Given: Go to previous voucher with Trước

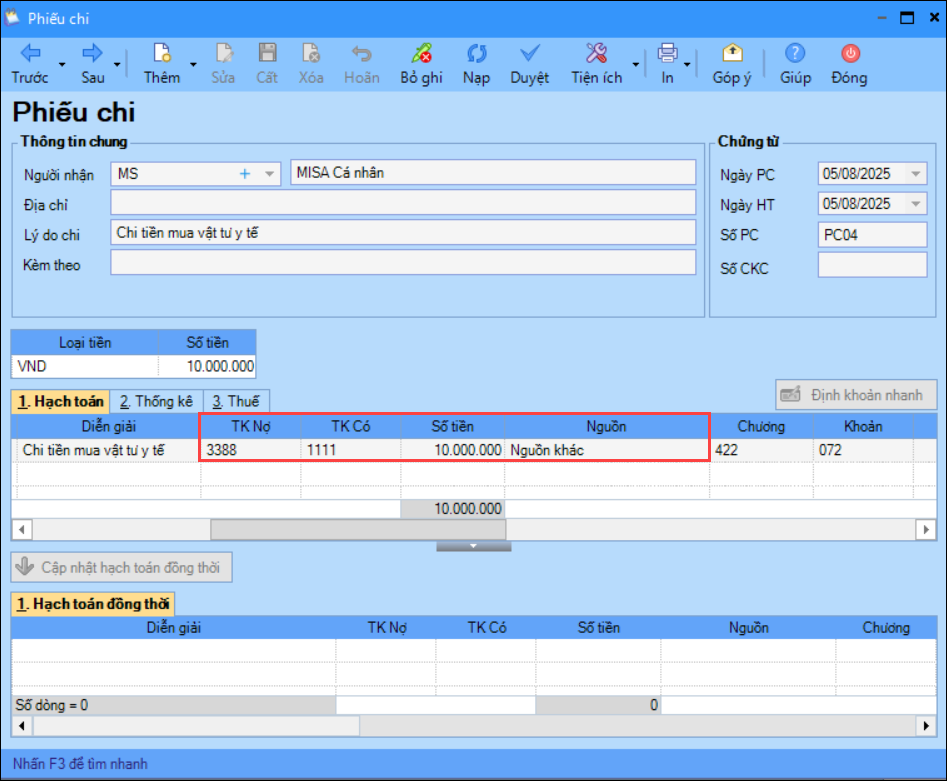Looking at the screenshot, I should coord(30,63).
